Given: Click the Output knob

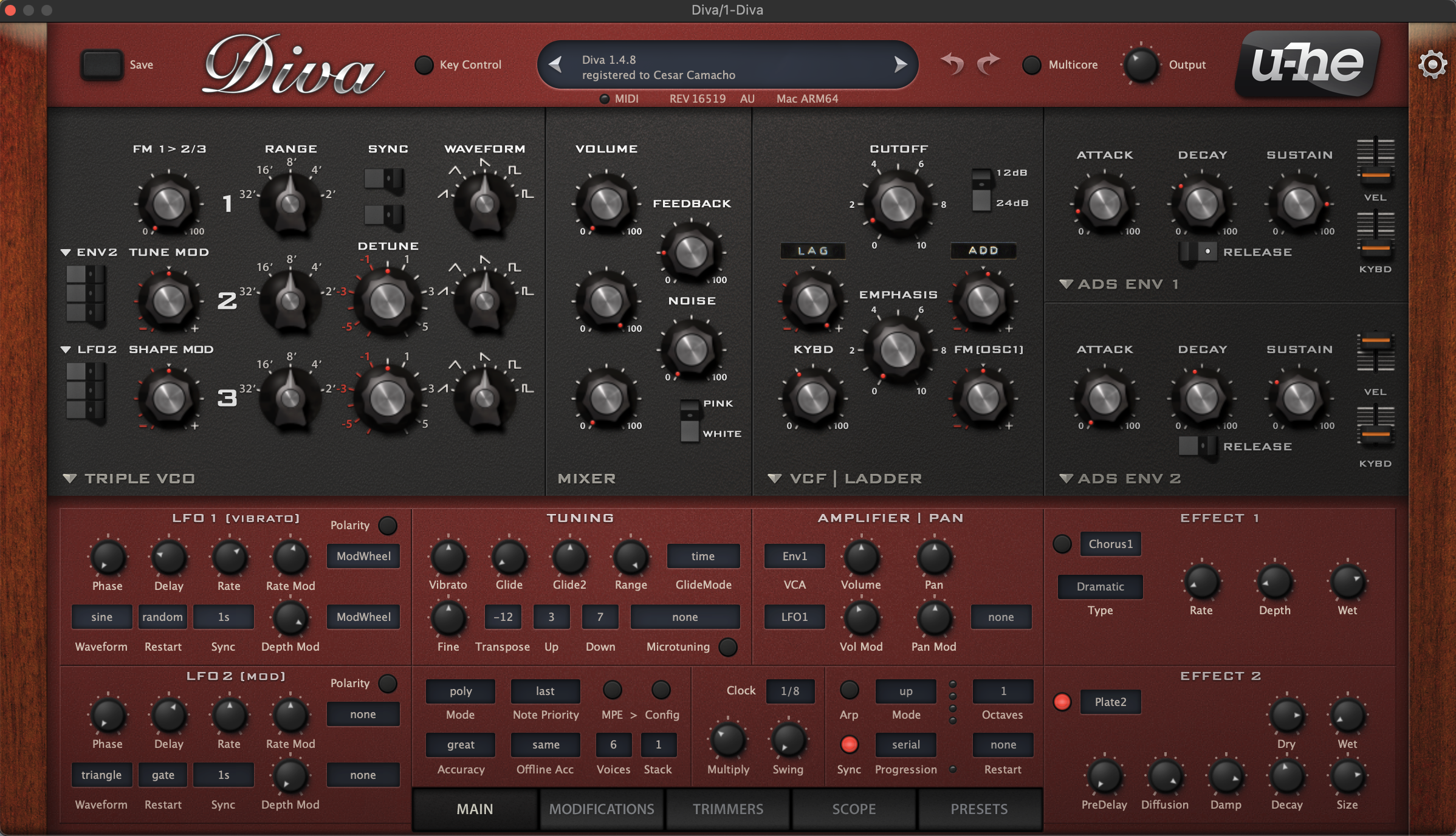Looking at the screenshot, I should pyautogui.click(x=1141, y=65).
